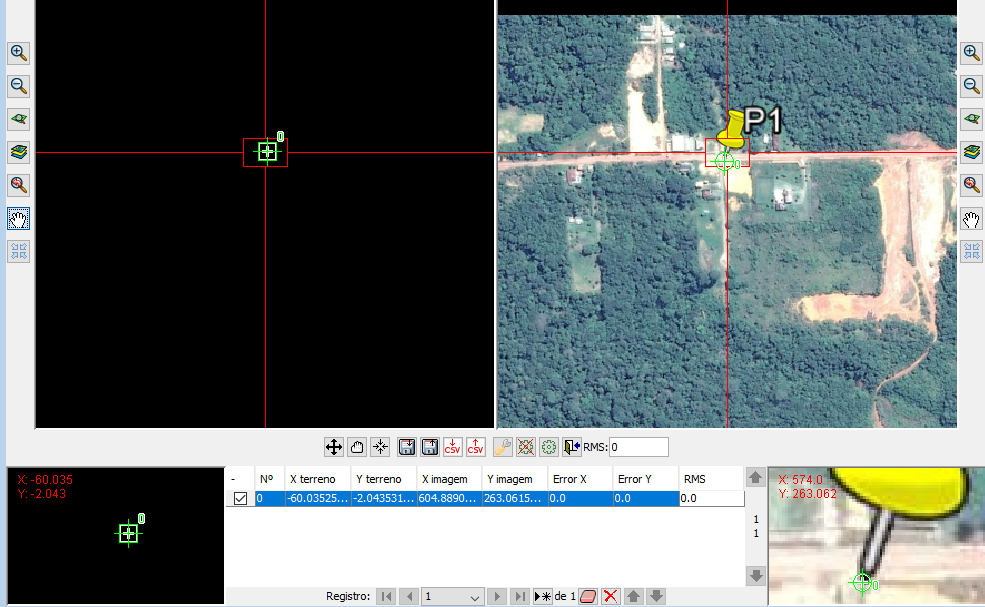
Task: Click the layers stack icon beside the left view
Action: (x=18, y=152)
